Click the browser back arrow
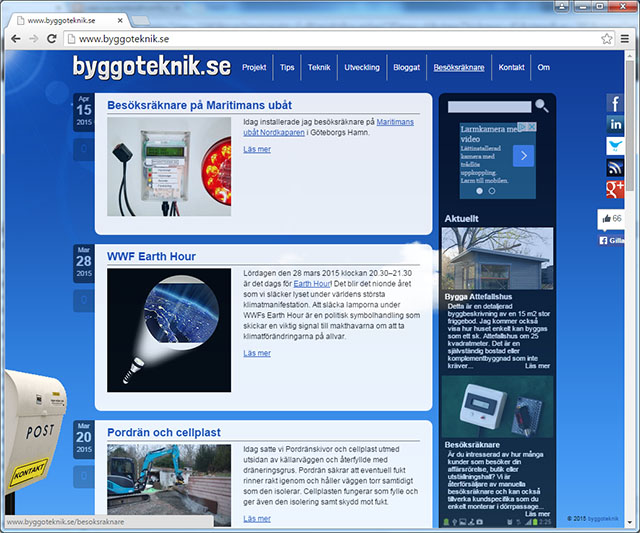The width and height of the screenshot is (640, 533). click(x=16, y=39)
